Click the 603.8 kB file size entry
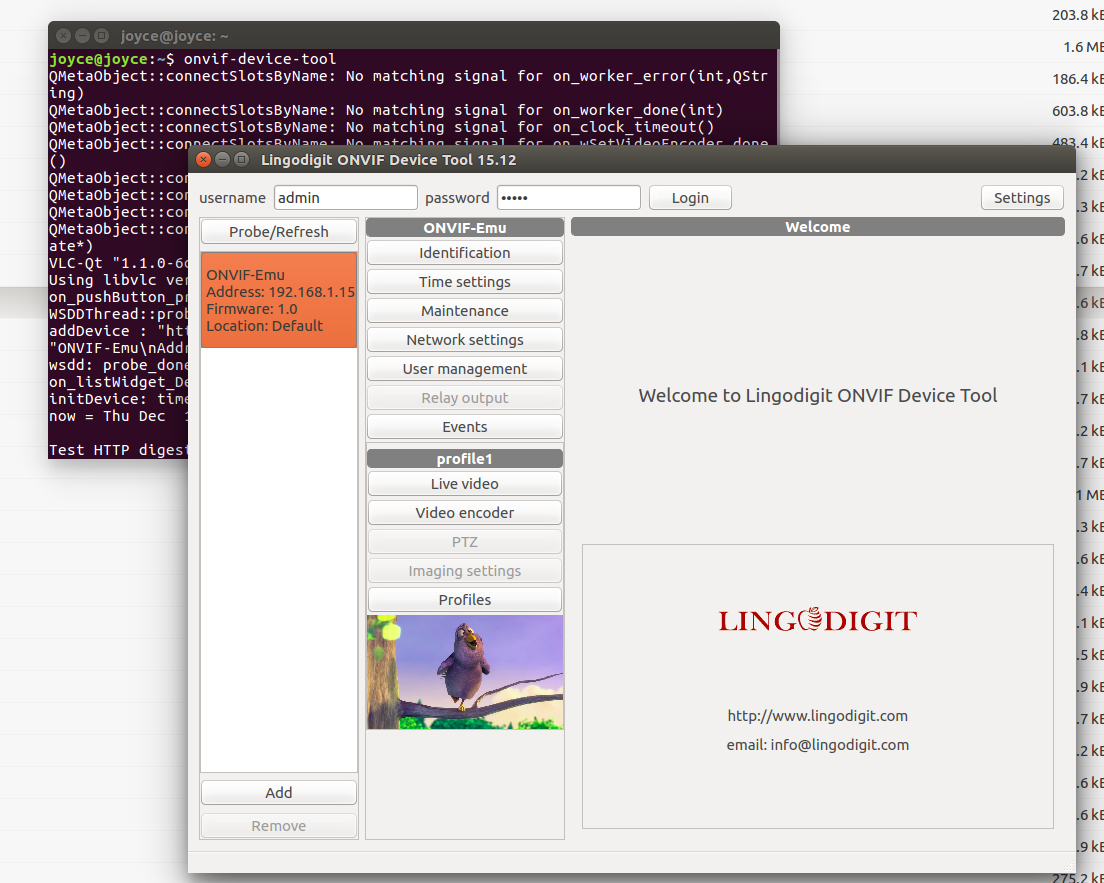1104x883 pixels. tap(1077, 111)
